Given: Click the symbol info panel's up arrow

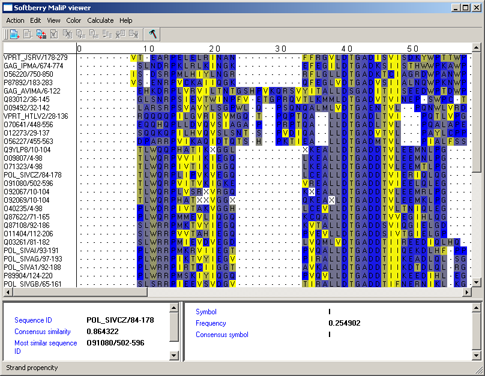Looking at the screenshot, I should click(476, 308).
